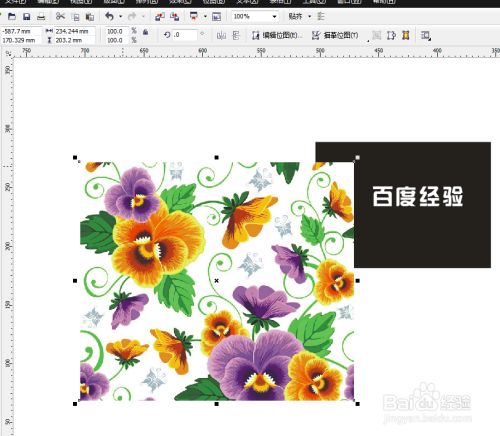Image resolution: width=500 pixels, height=436 pixels.
Task: Click the flower pattern bitmap image
Action: click(x=217, y=281)
